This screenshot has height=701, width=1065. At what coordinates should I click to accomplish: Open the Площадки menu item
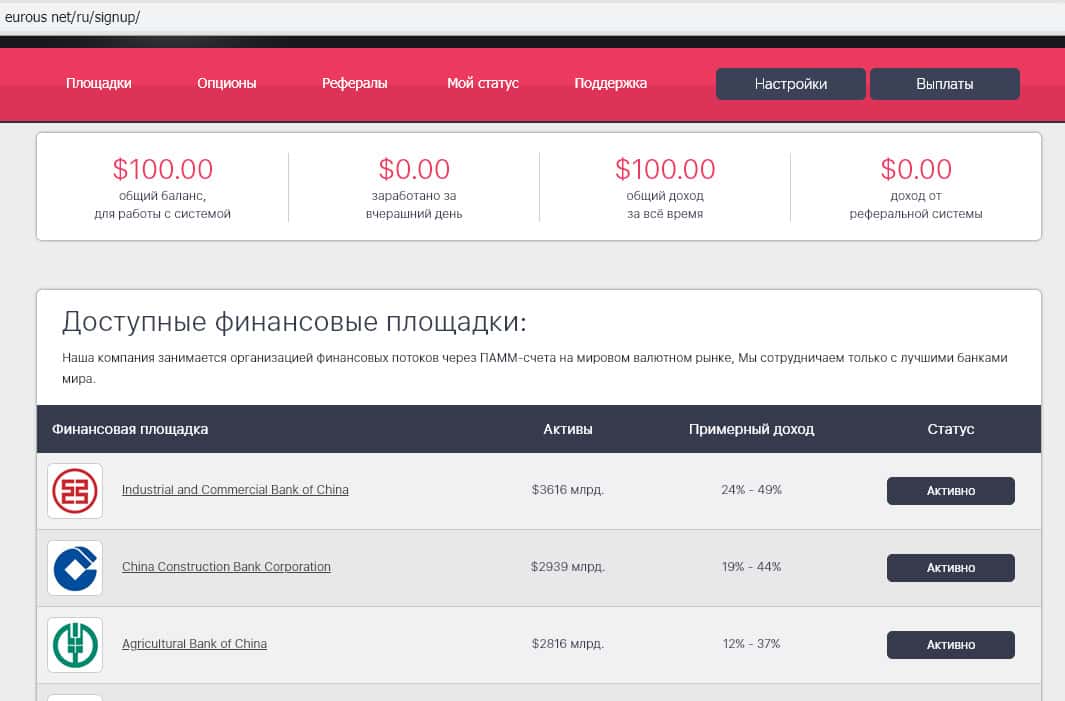click(98, 84)
